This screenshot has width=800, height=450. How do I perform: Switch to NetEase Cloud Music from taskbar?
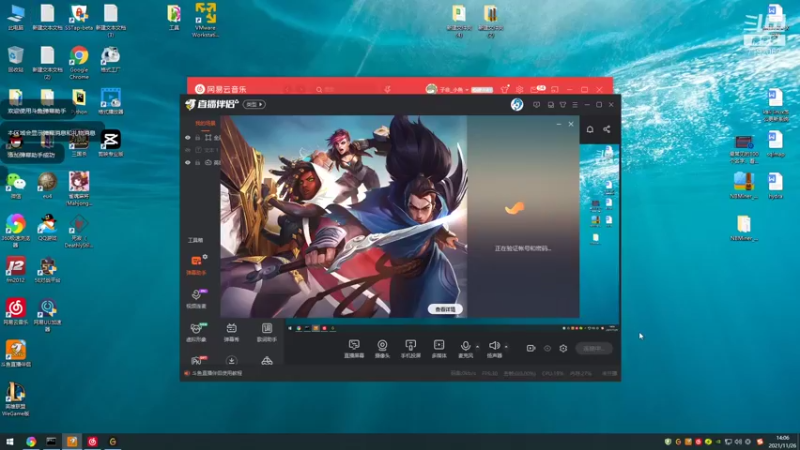coord(92,441)
